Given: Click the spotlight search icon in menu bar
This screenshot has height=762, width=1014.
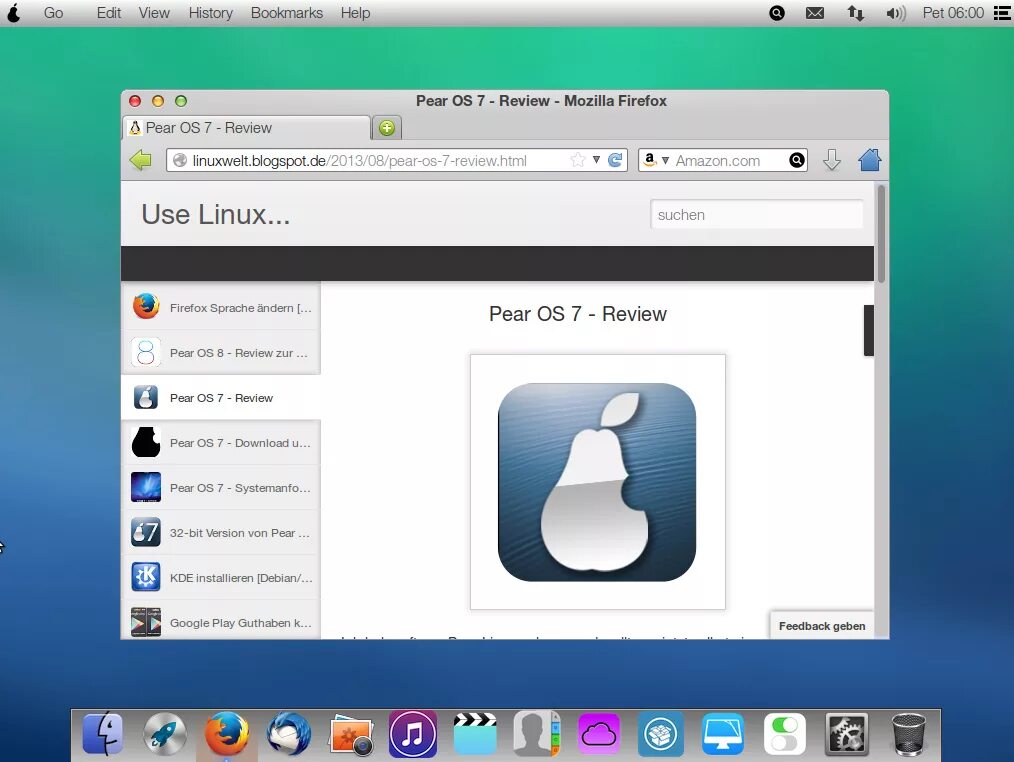Looking at the screenshot, I should coord(777,13).
